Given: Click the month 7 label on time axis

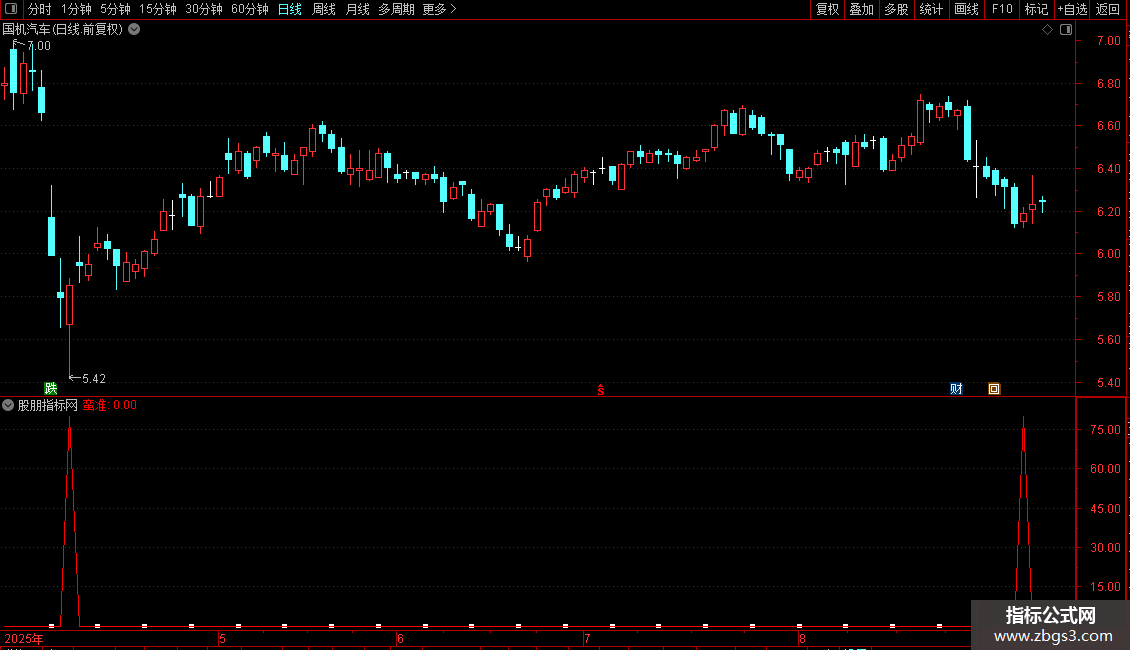Looking at the screenshot, I should [x=587, y=638].
